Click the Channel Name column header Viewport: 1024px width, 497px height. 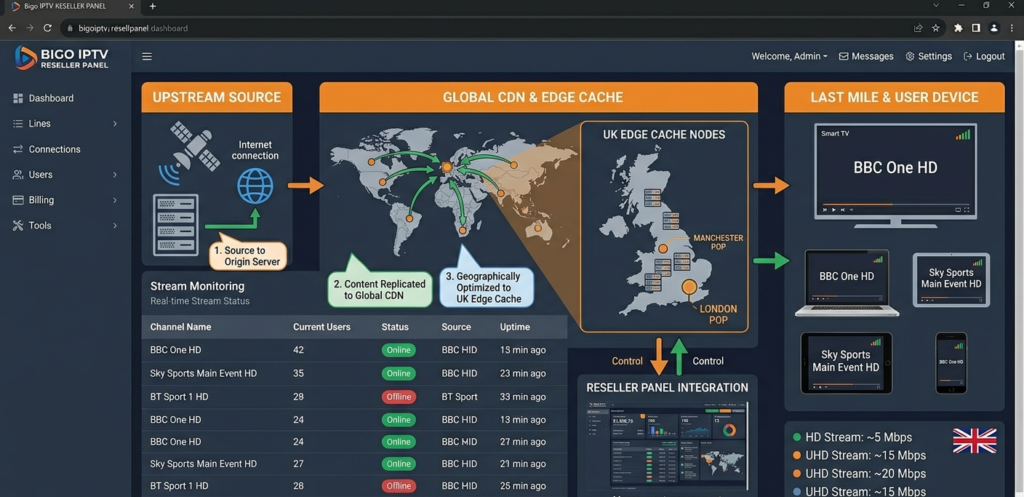tap(180, 327)
